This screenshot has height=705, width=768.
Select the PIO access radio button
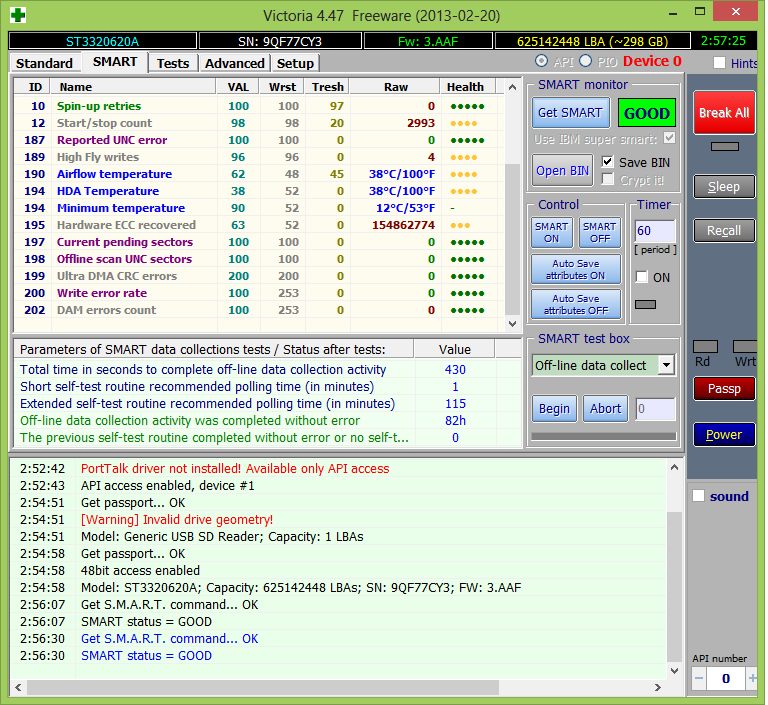[585, 61]
